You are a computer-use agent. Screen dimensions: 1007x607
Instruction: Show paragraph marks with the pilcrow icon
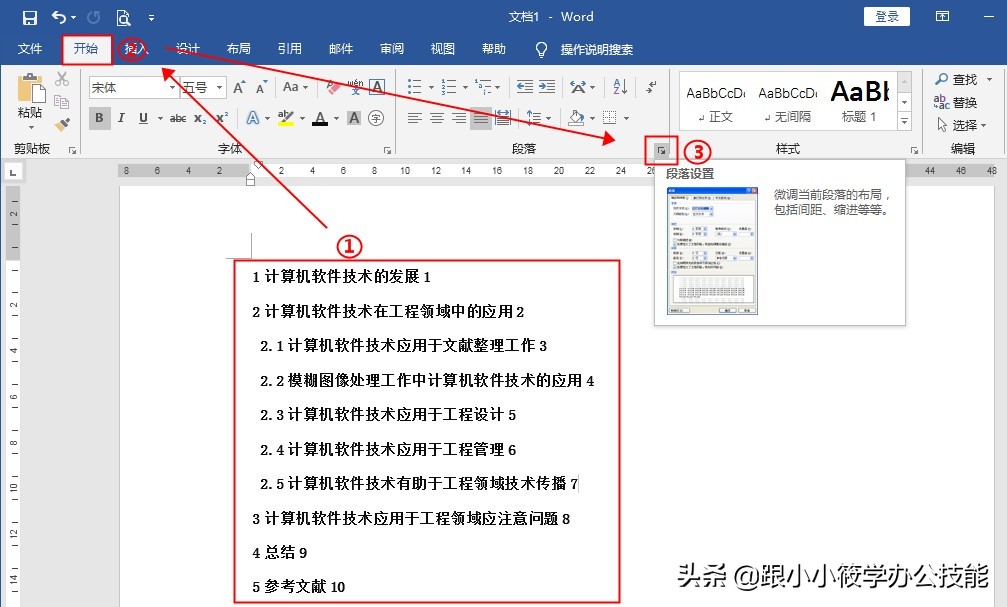651,87
